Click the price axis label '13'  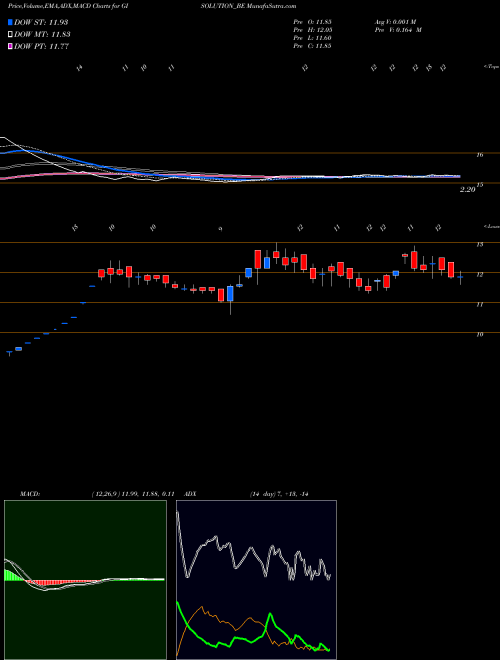pos(479,245)
